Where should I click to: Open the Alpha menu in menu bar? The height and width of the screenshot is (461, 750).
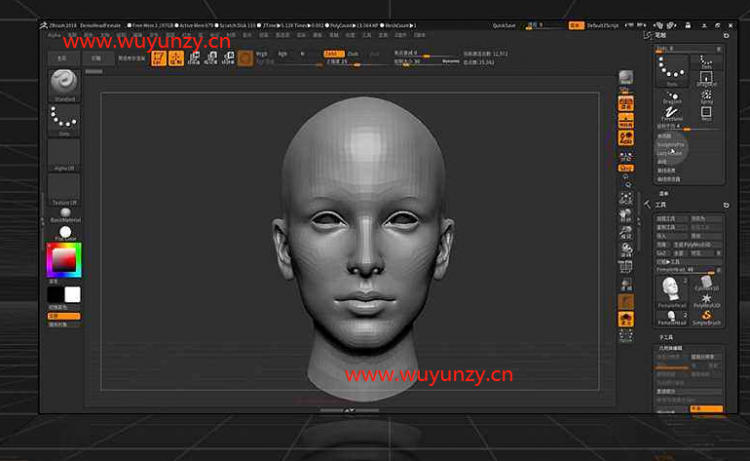[x=54, y=33]
